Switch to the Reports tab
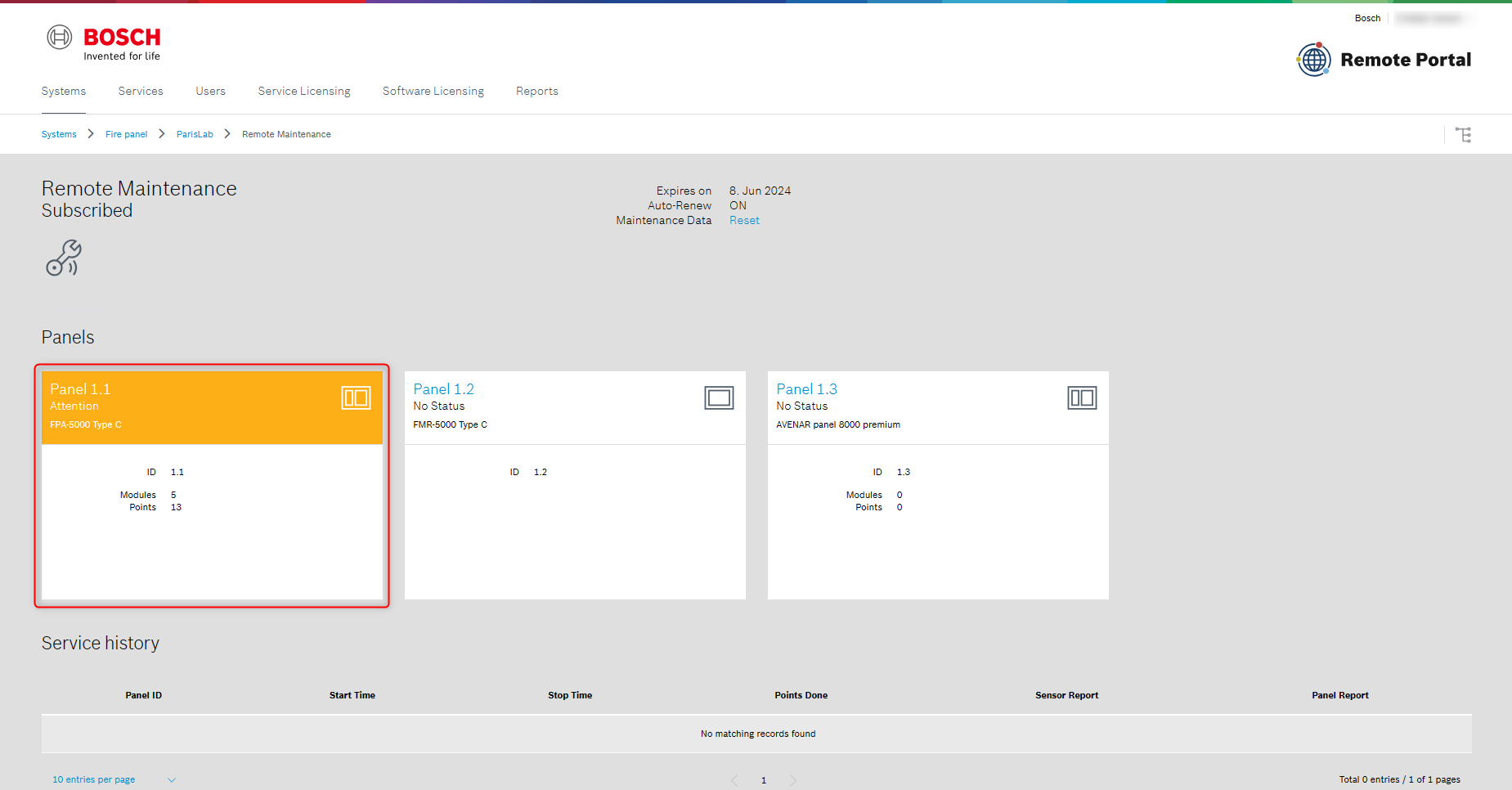Screen dimensions: 1512x790 [x=536, y=91]
